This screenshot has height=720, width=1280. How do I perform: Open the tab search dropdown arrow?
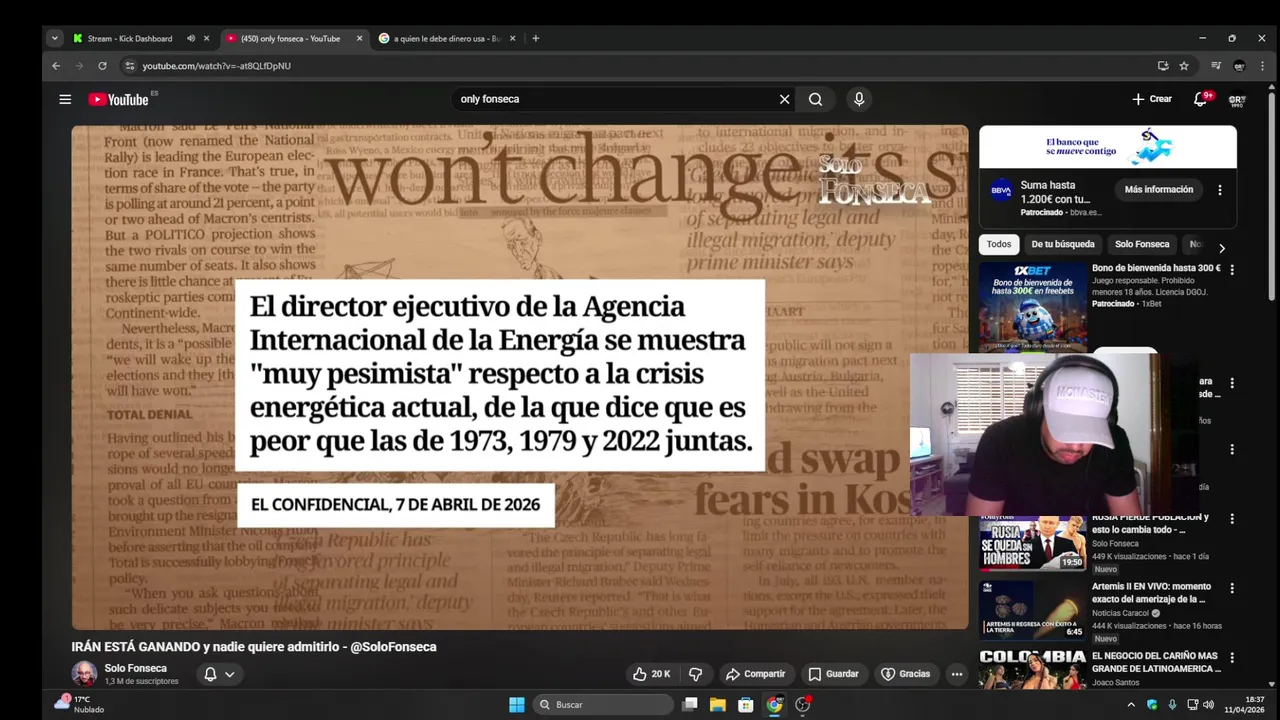click(x=55, y=38)
